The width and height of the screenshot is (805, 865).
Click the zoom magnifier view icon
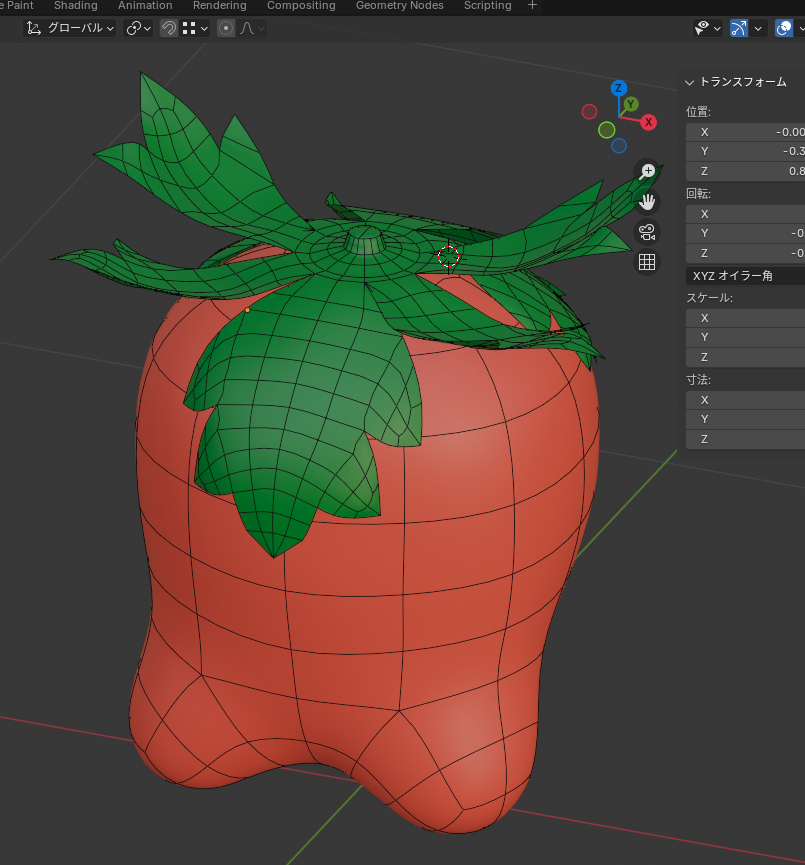point(647,172)
